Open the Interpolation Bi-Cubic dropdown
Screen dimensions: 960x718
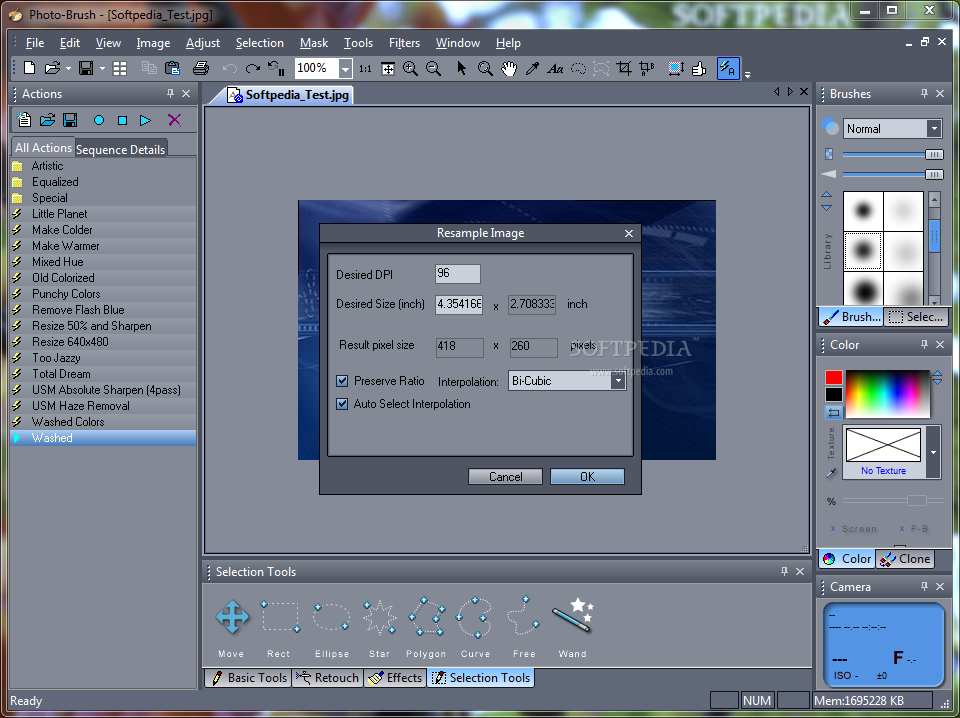click(618, 381)
